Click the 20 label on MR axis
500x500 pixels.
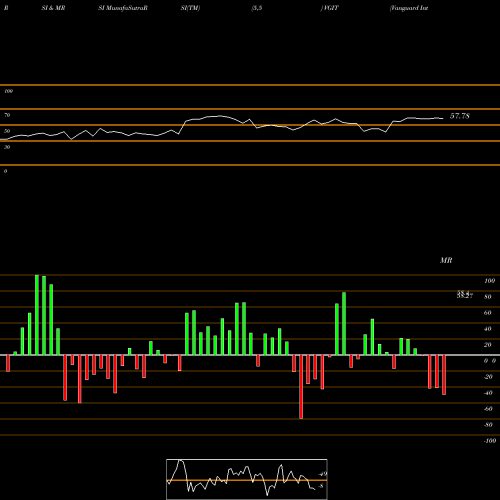[487, 345]
